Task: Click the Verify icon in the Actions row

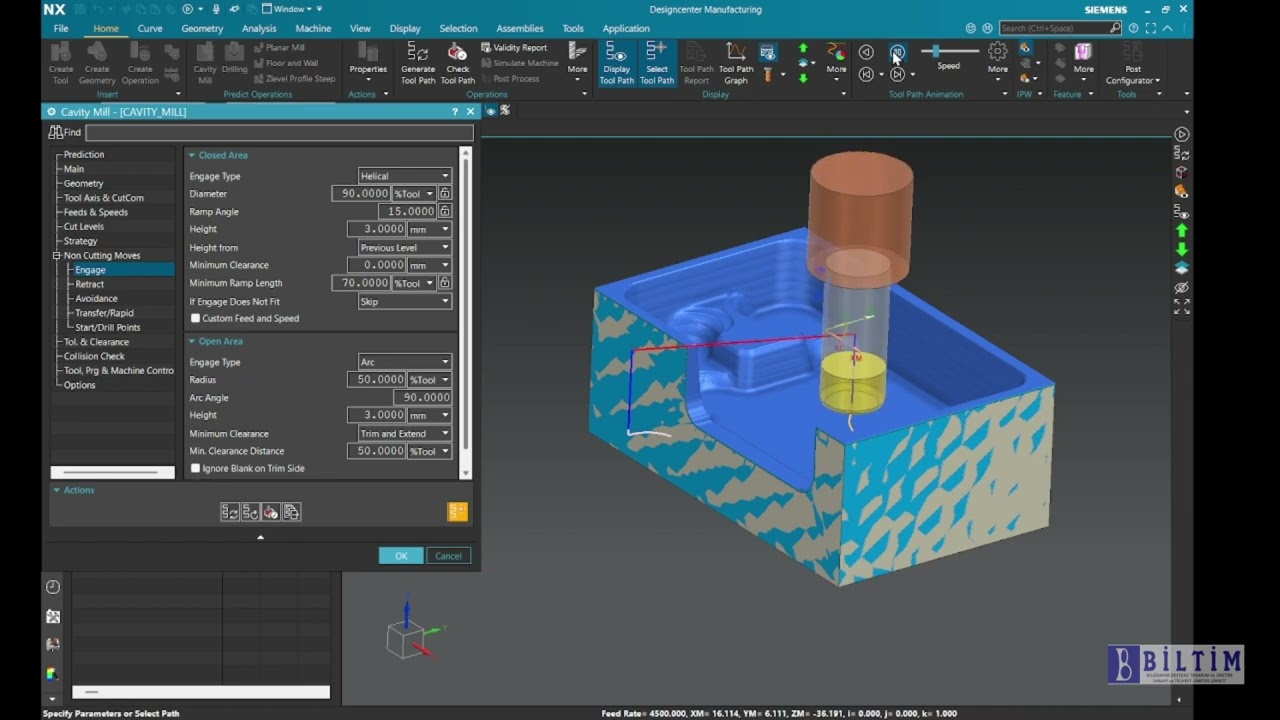Action: 270,512
